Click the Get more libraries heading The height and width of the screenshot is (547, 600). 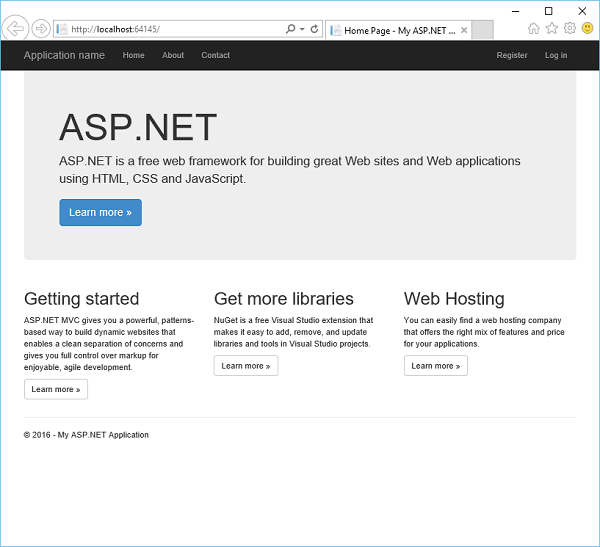284,299
